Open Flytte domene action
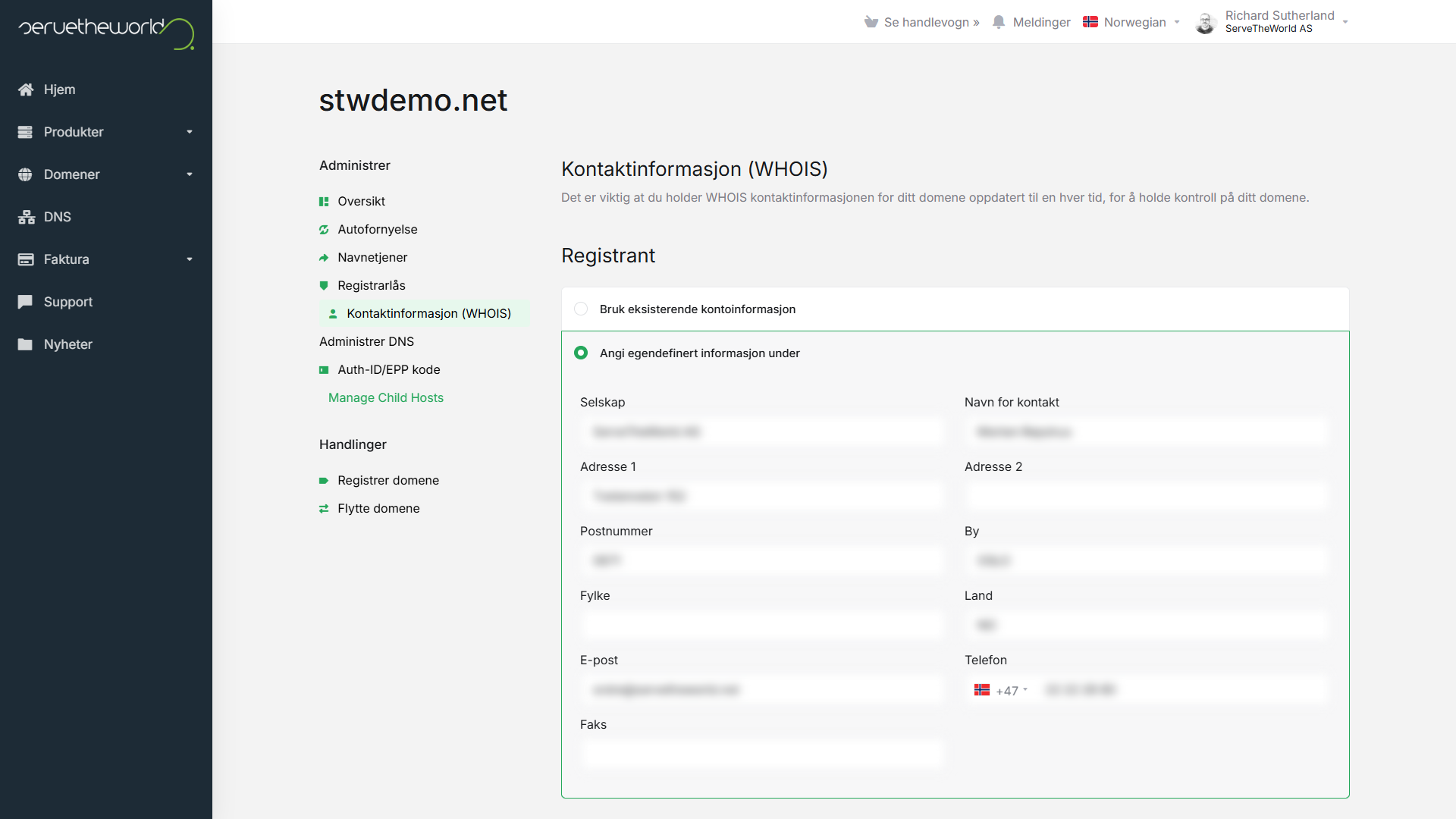Screen dimensions: 1456x819 pos(378,509)
